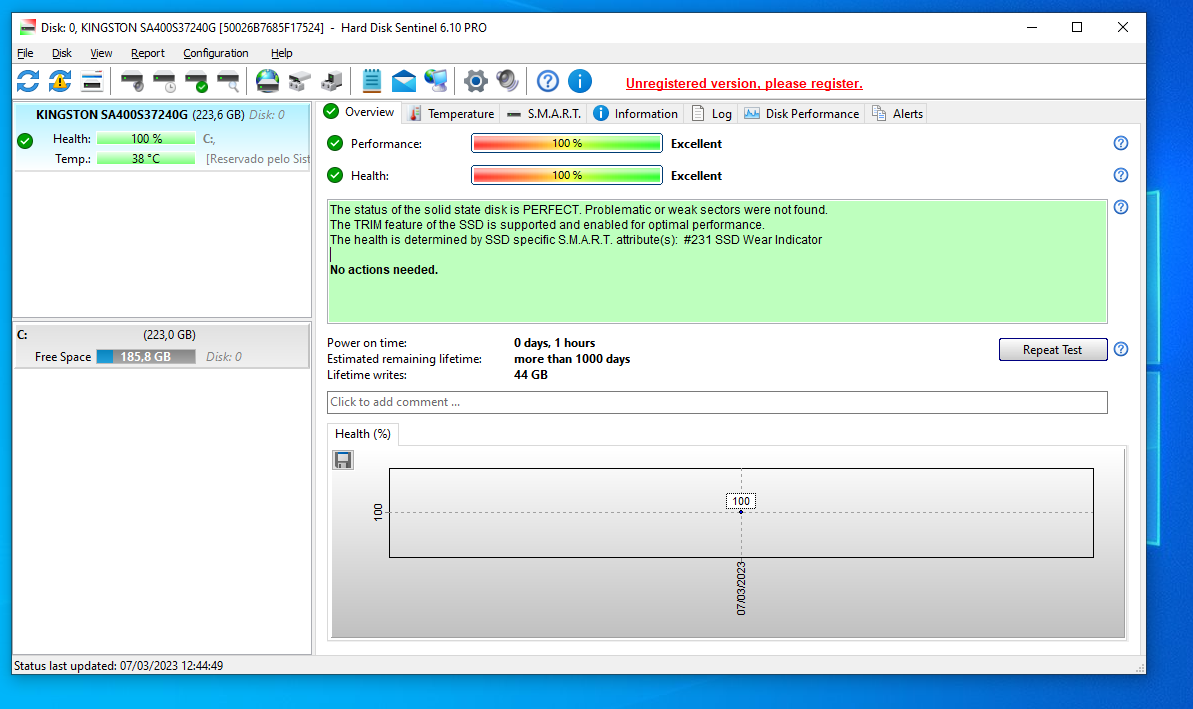Click the blue envelope e-mail toolbar icon
This screenshot has width=1193, height=709.
click(x=404, y=81)
